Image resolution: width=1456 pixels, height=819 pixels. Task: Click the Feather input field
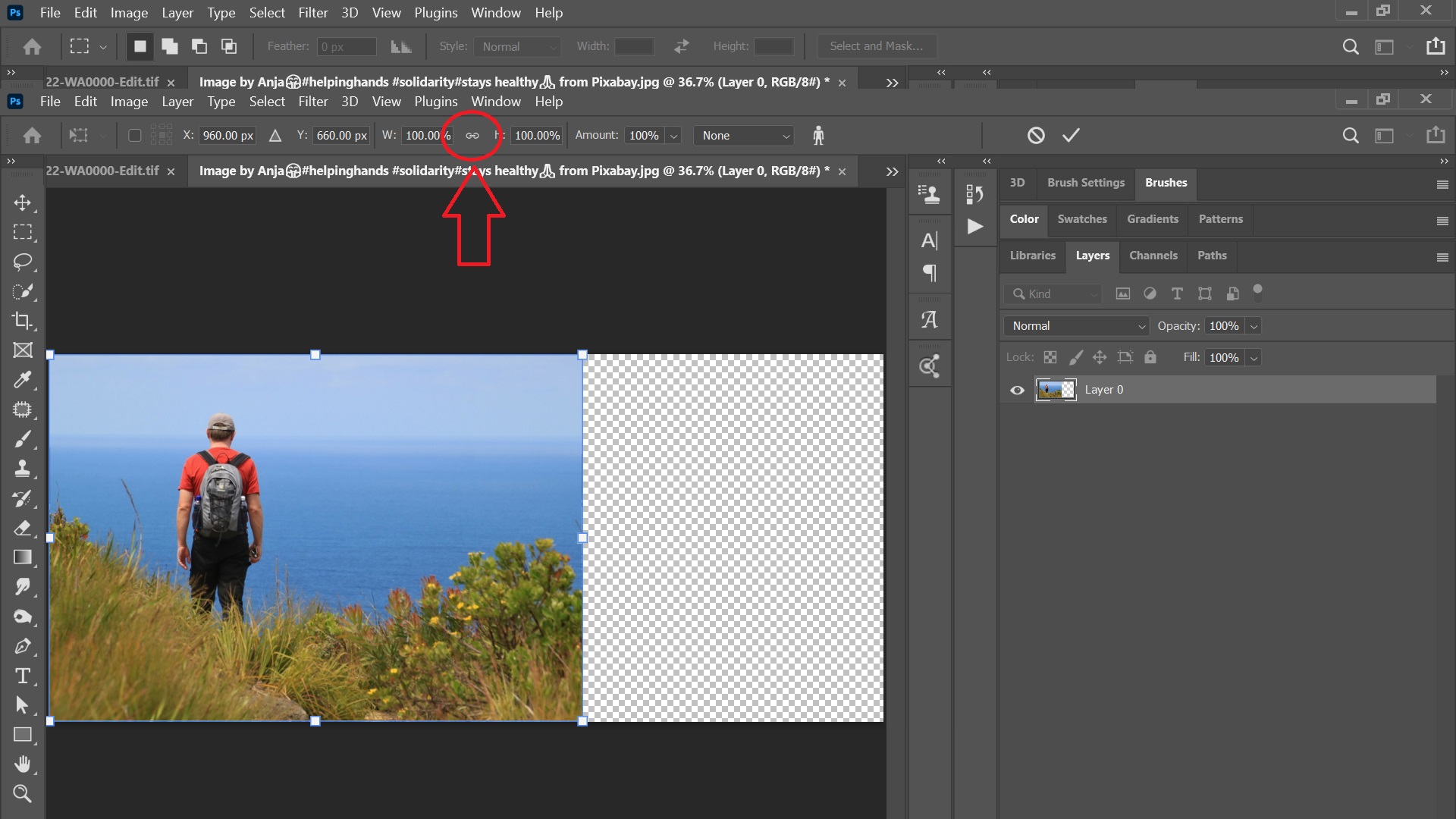pos(344,46)
